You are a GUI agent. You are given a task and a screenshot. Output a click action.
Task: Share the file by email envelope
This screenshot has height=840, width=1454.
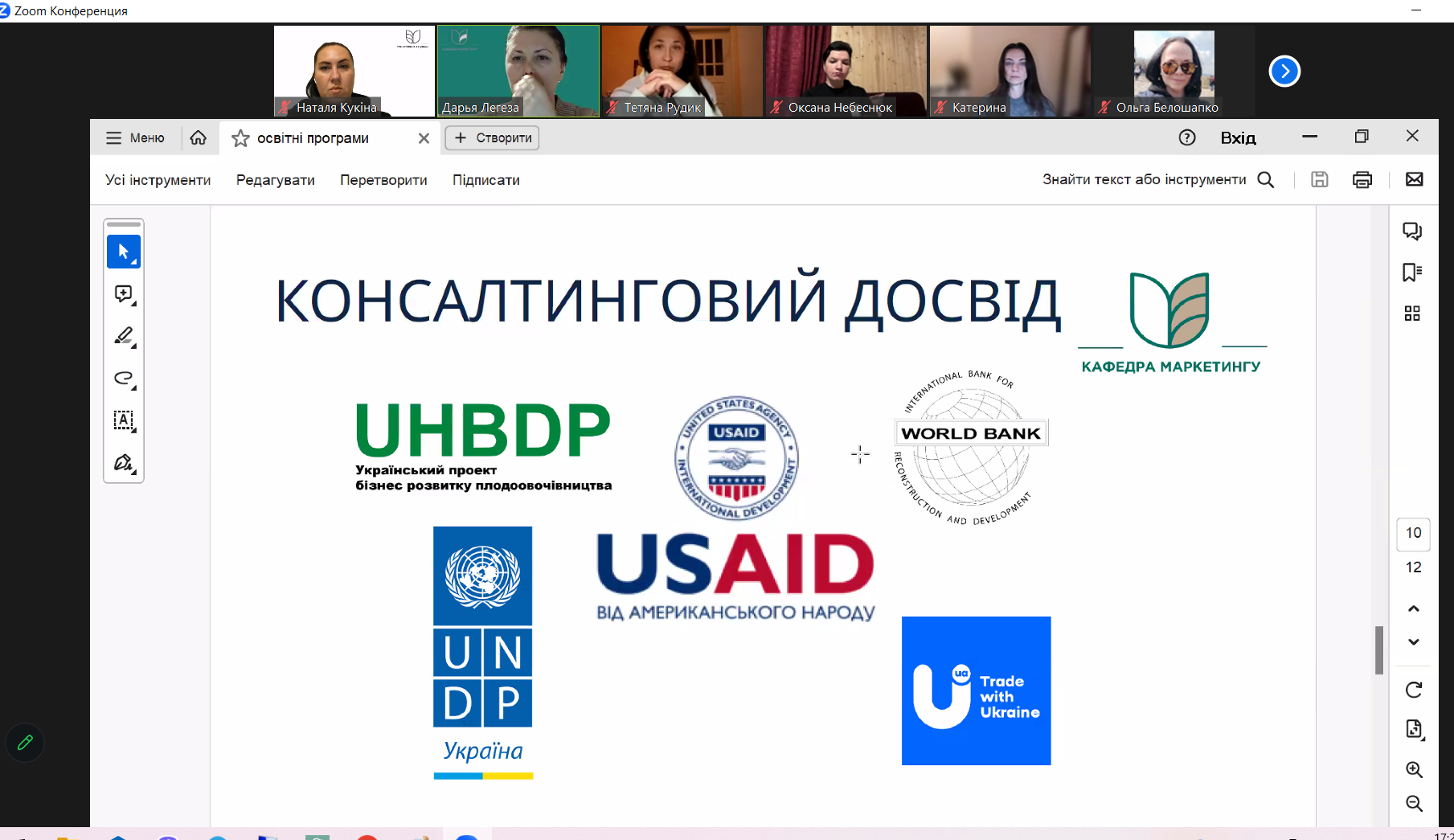tap(1415, 179)
